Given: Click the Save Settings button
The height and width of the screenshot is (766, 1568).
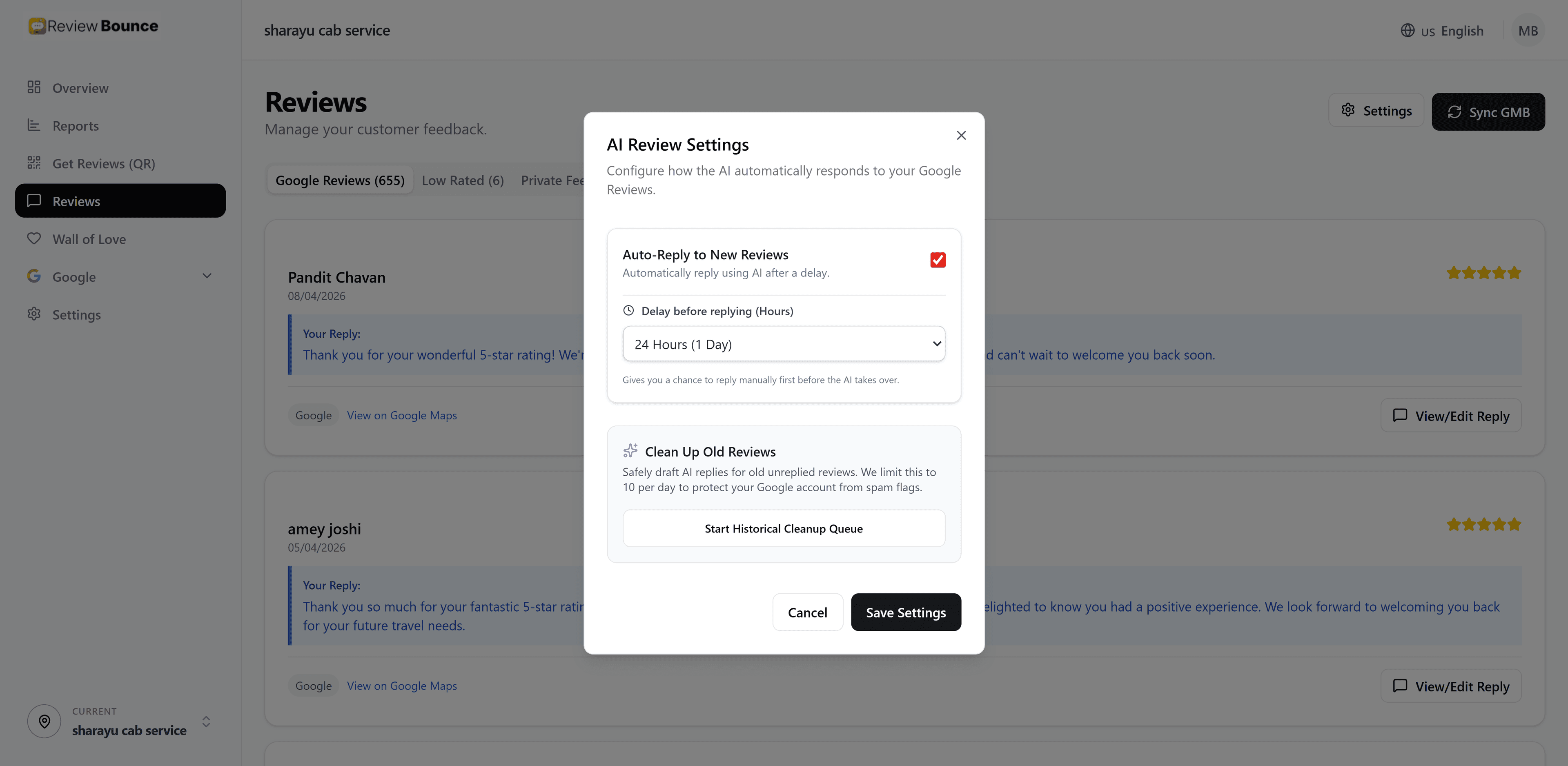Looking at the screenshot, I should [906, 612].
